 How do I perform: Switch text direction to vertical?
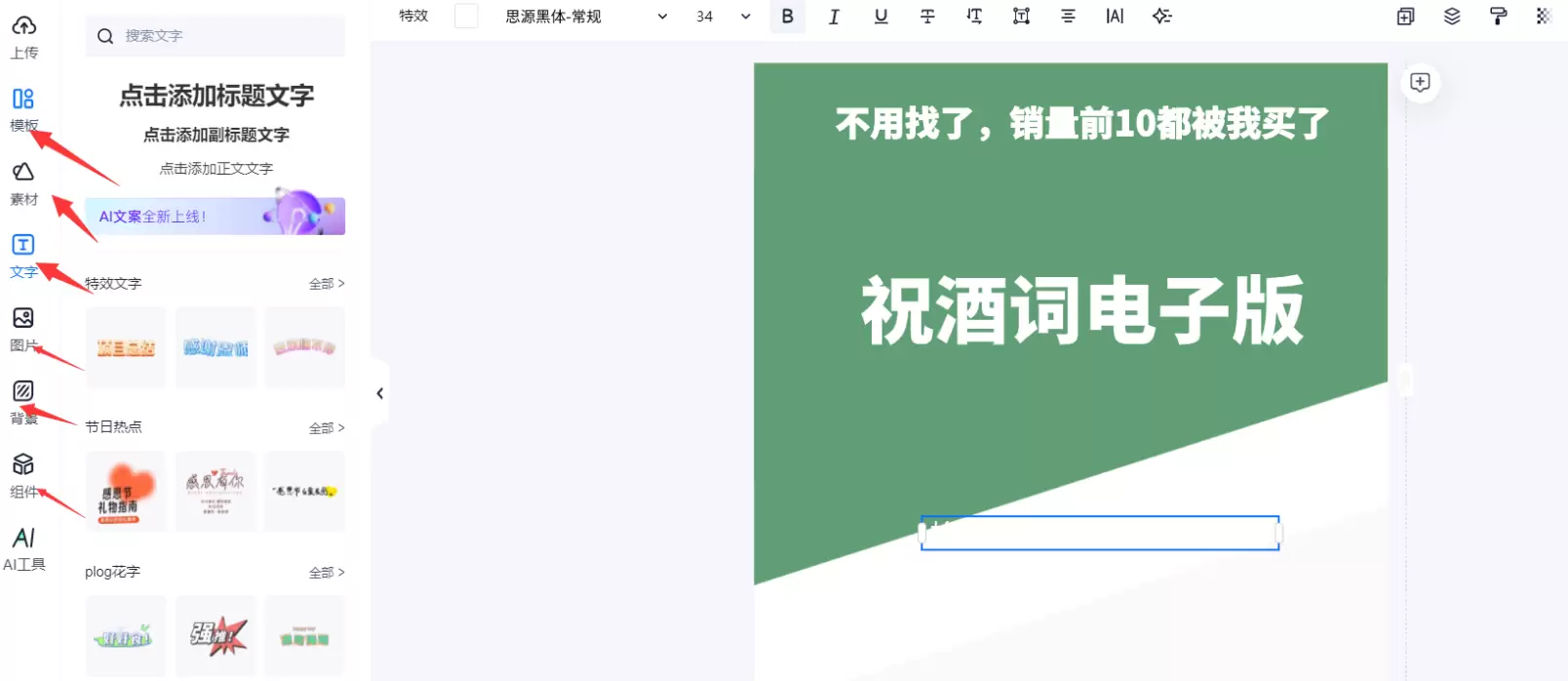[x=974, y=17]
